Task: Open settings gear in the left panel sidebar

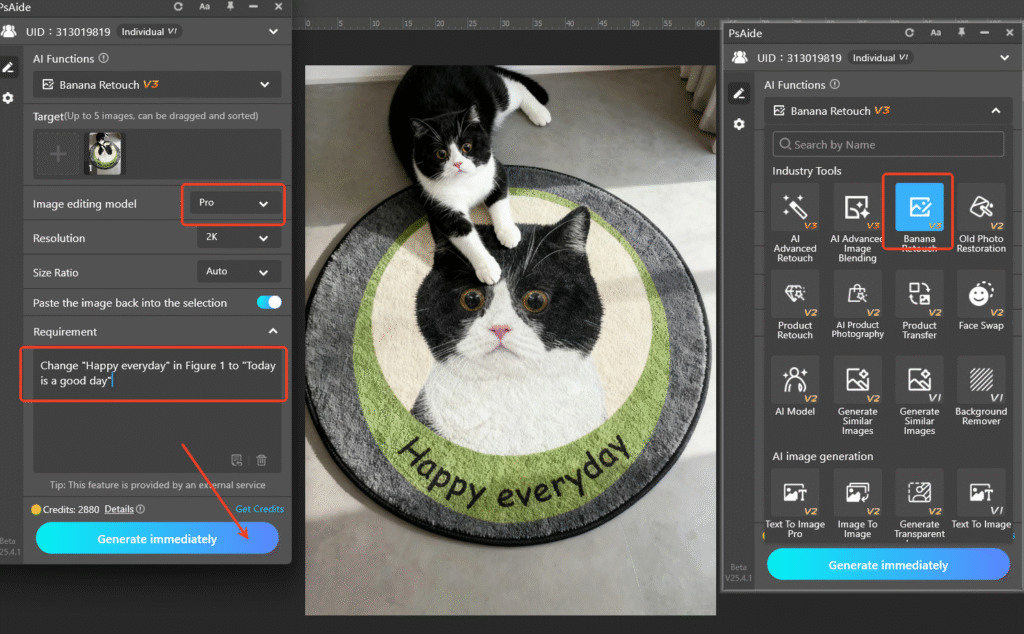Action: [9, 98]
